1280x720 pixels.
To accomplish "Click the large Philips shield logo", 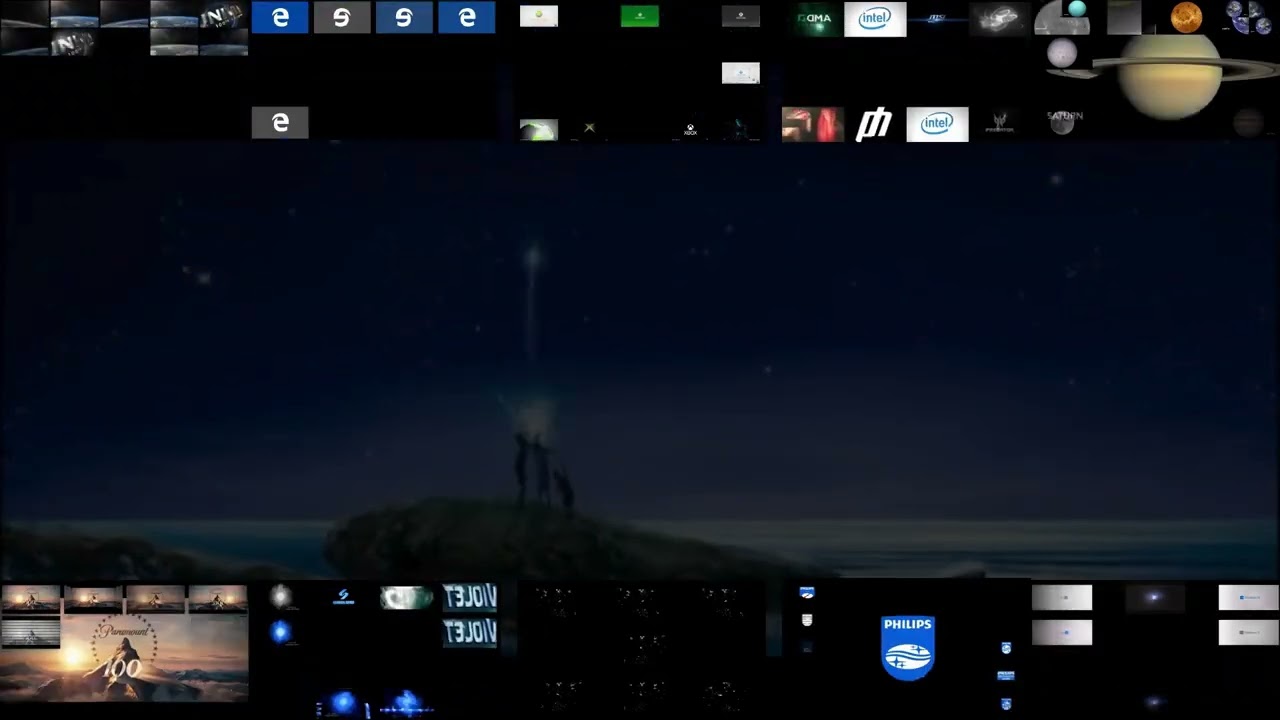I will [908, 648].
